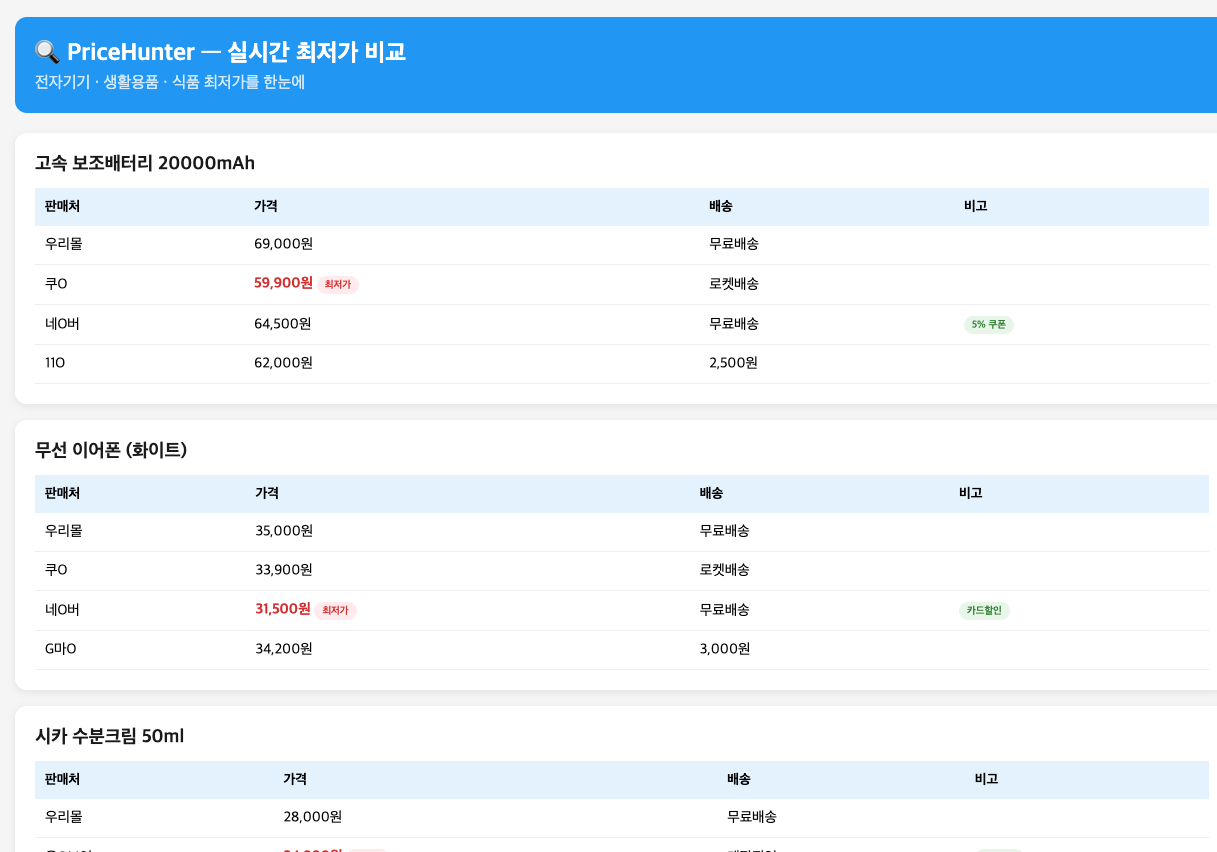The height and width of the screenshot is (852, 1217).
Task: Click the red 59,900원 lowest price
Action: (284, 283)
